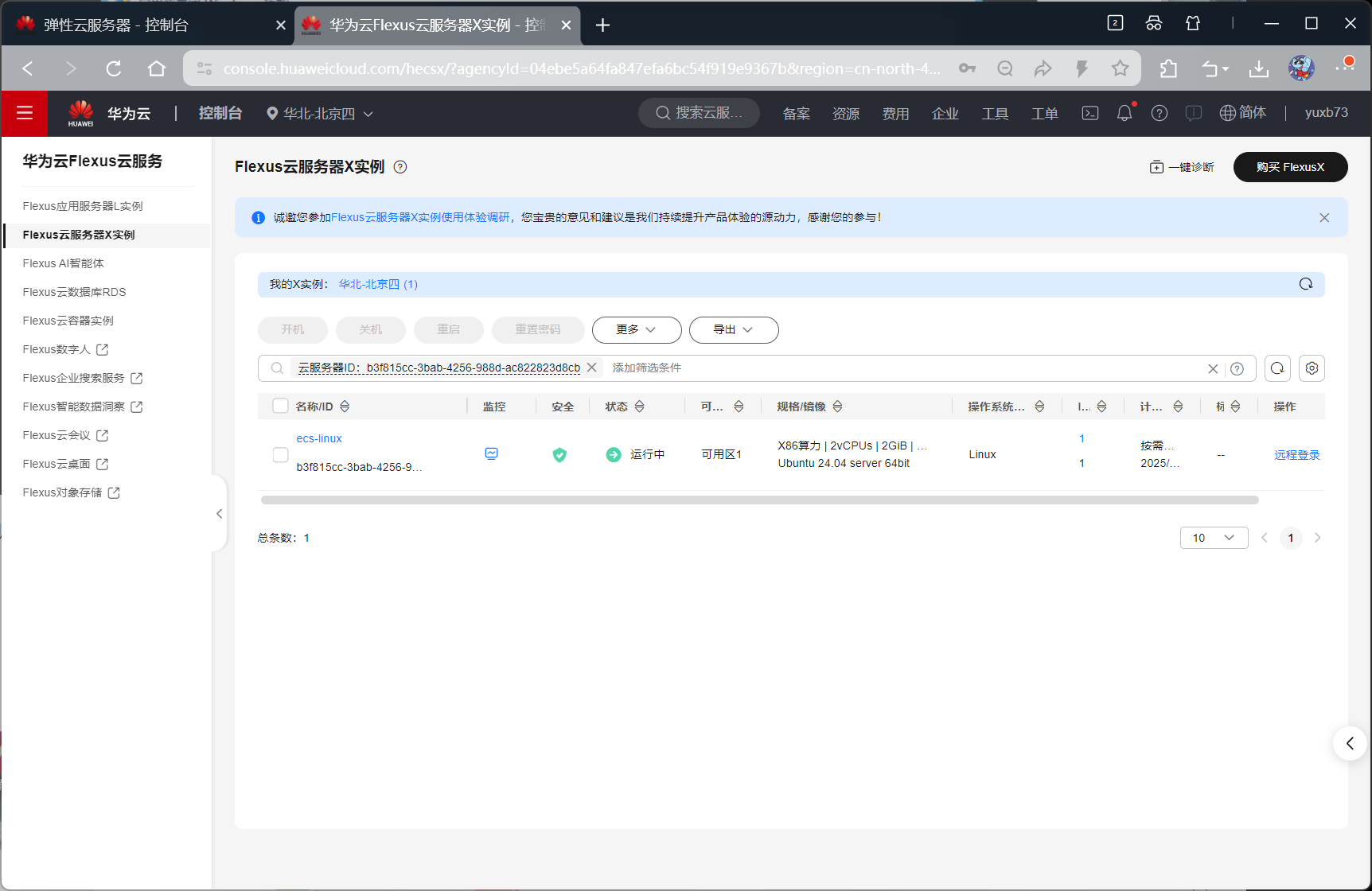The width and height of the screenshot is (1372, 891).
Task: Open 备案 in top navigation
Action: (x=796, y=114)
